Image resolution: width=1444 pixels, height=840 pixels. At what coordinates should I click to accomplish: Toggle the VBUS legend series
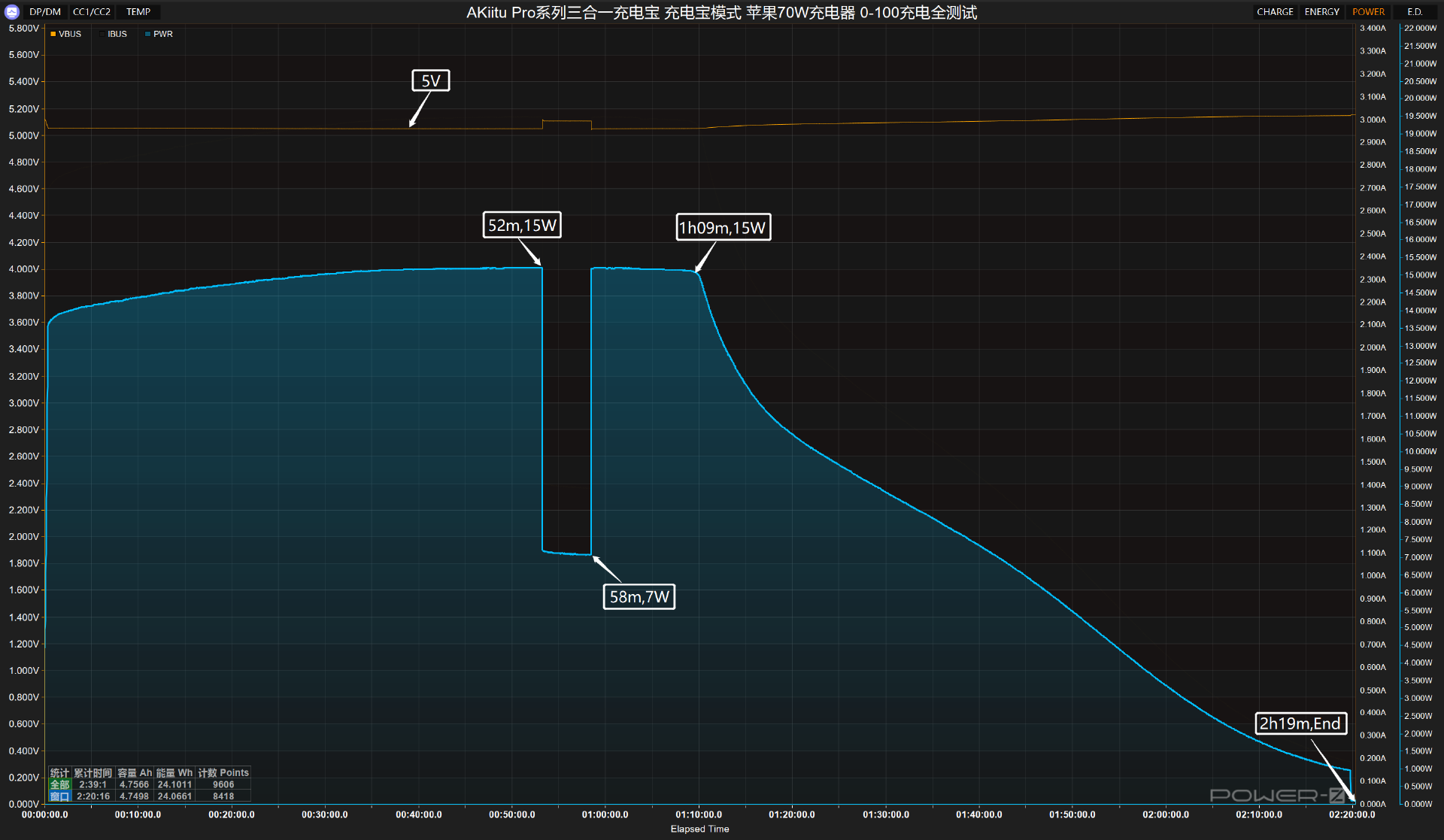coord(65,34)
